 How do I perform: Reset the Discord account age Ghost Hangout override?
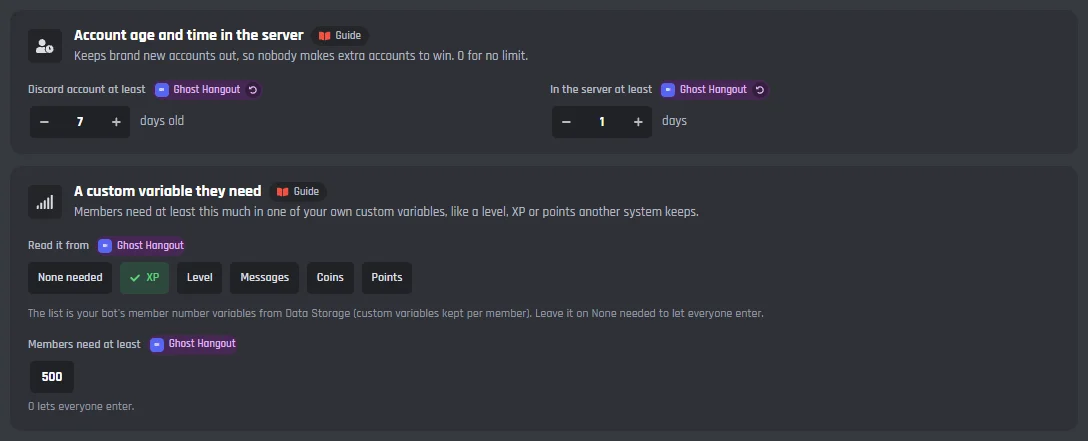(253, 89)
